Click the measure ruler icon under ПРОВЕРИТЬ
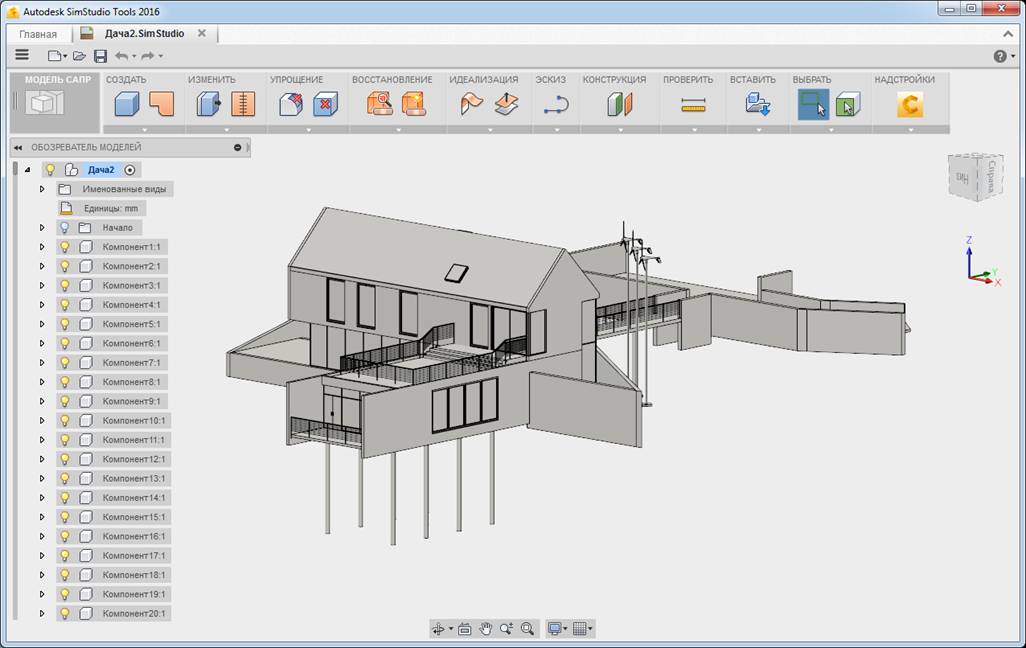Screen dimensions: 1026x648 click(693, 104)
